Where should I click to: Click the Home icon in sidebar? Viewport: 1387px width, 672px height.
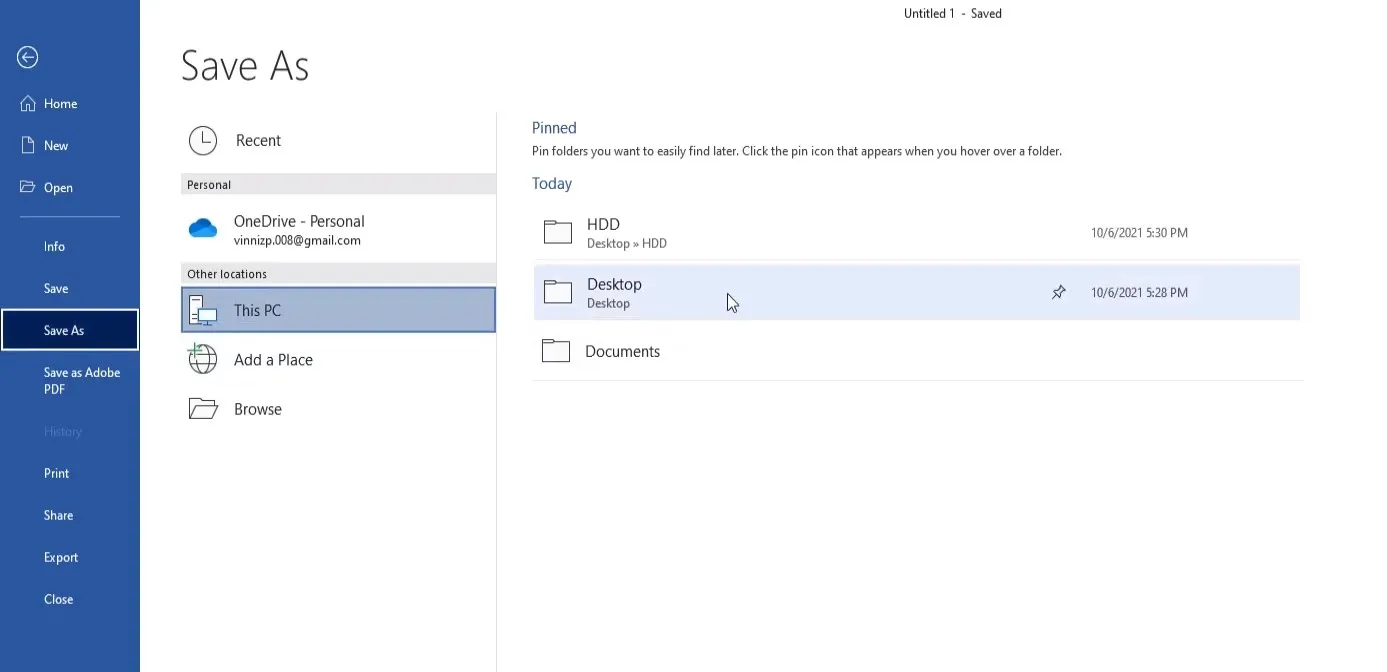pyautogui.click(x=60, y=103)
